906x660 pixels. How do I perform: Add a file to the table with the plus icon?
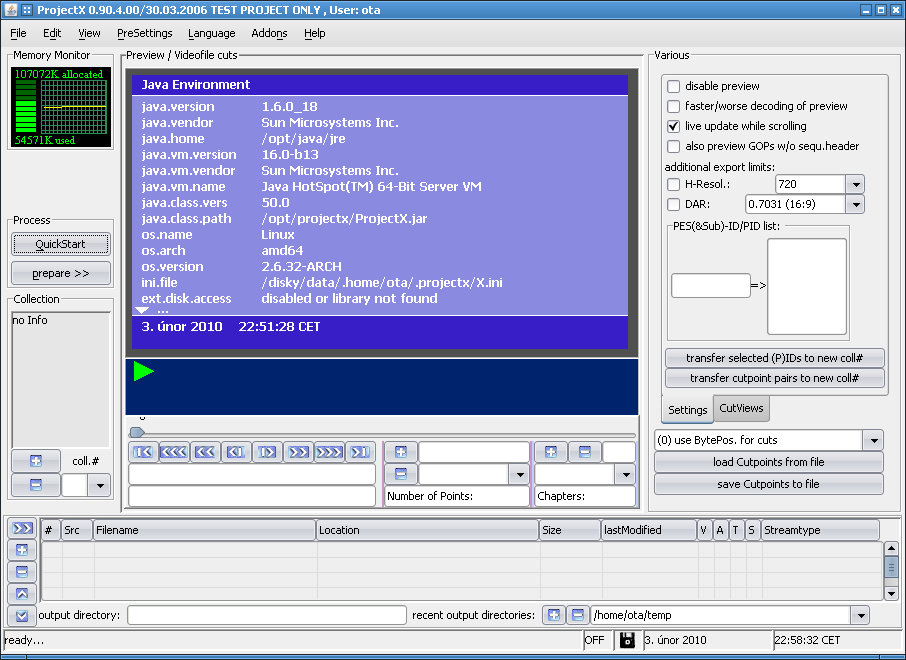pos(22,550)
